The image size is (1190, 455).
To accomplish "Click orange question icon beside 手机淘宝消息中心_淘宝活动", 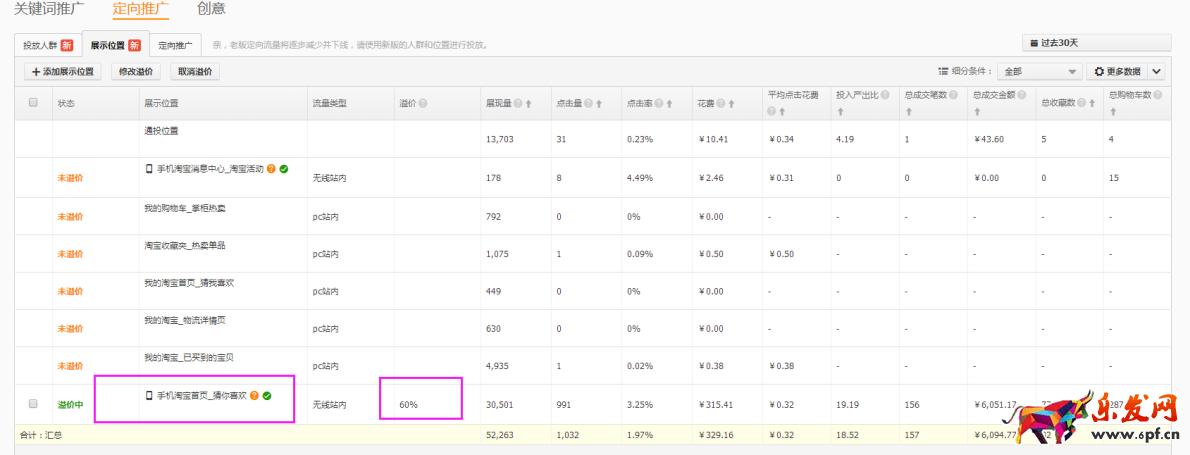I will [x=271, y=169].
